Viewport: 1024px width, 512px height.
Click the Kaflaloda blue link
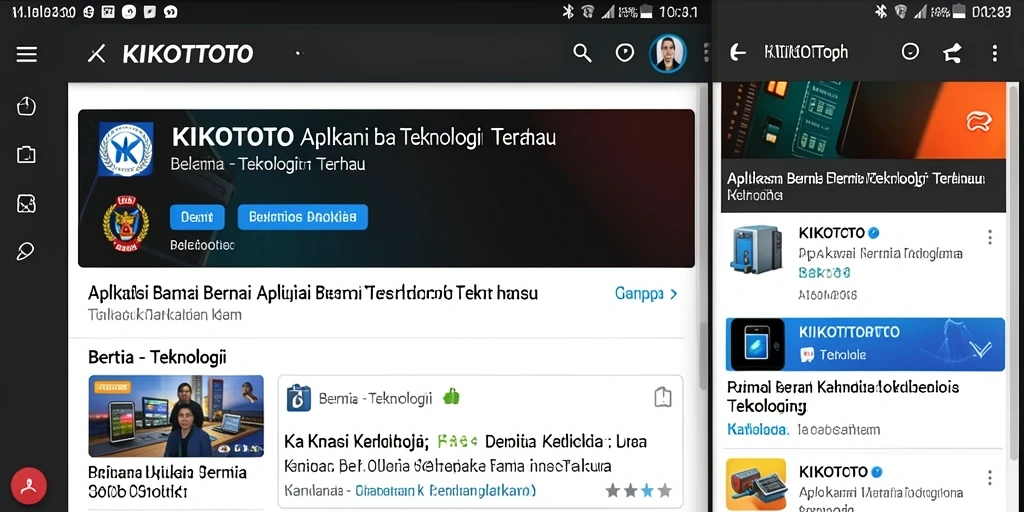(758, 429)
